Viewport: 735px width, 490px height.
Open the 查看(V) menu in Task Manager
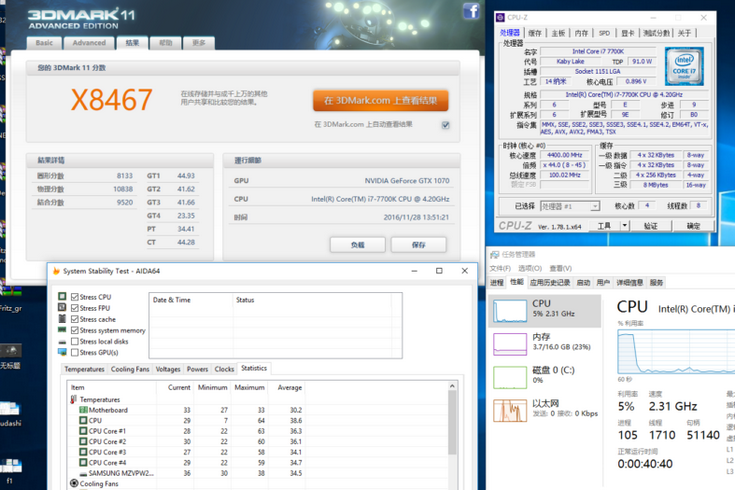561,268
